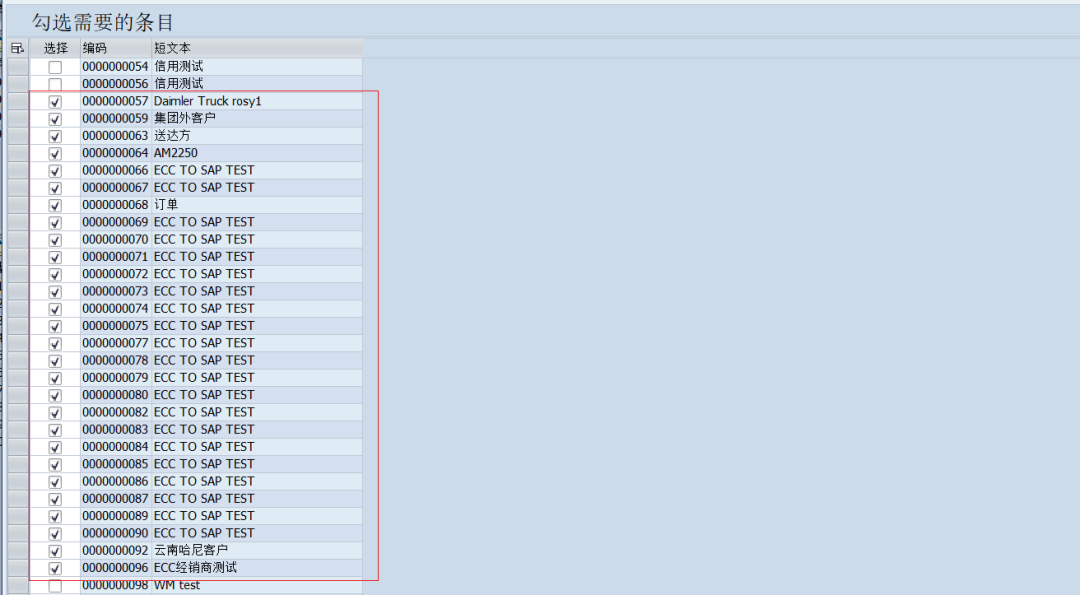1080x595 pixels.
Task: Click code cell 0000000057
Action: pyautogui.click(x=115, y=101)
